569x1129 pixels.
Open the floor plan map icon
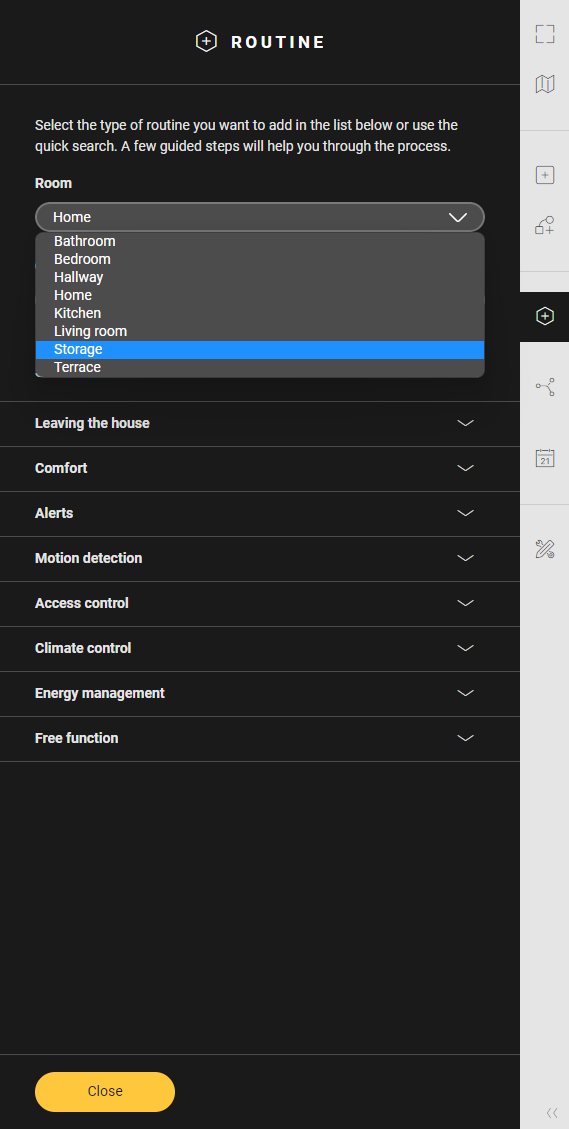pyautogui.click(x=545, y=84)
